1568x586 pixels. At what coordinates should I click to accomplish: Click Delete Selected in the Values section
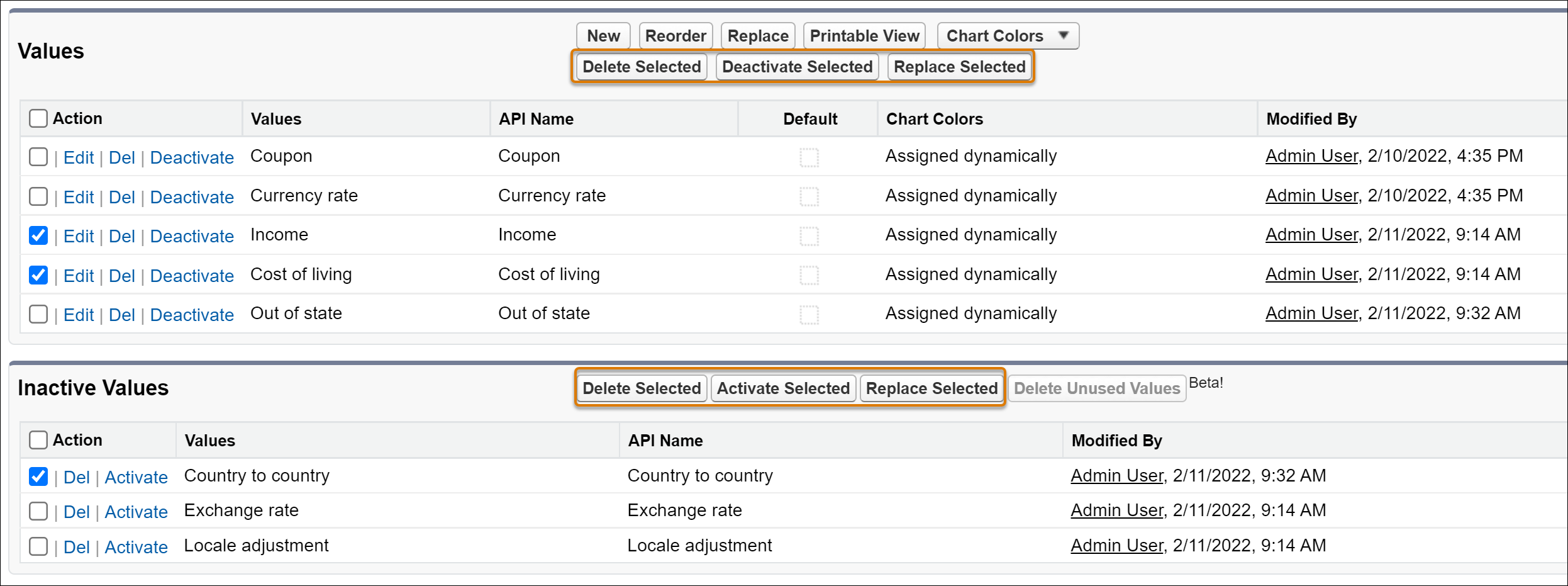point(641,67)
